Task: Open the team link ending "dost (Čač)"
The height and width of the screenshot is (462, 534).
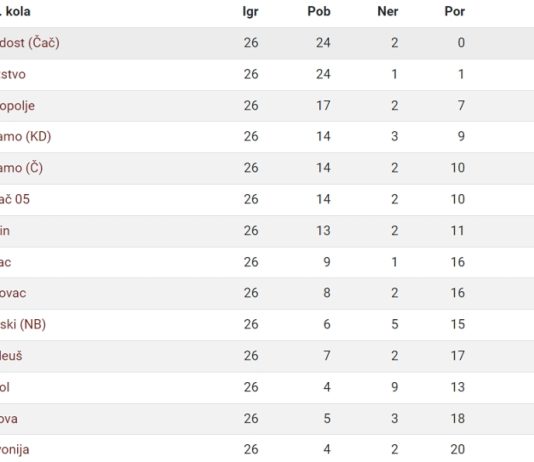Action: [30, 43]
